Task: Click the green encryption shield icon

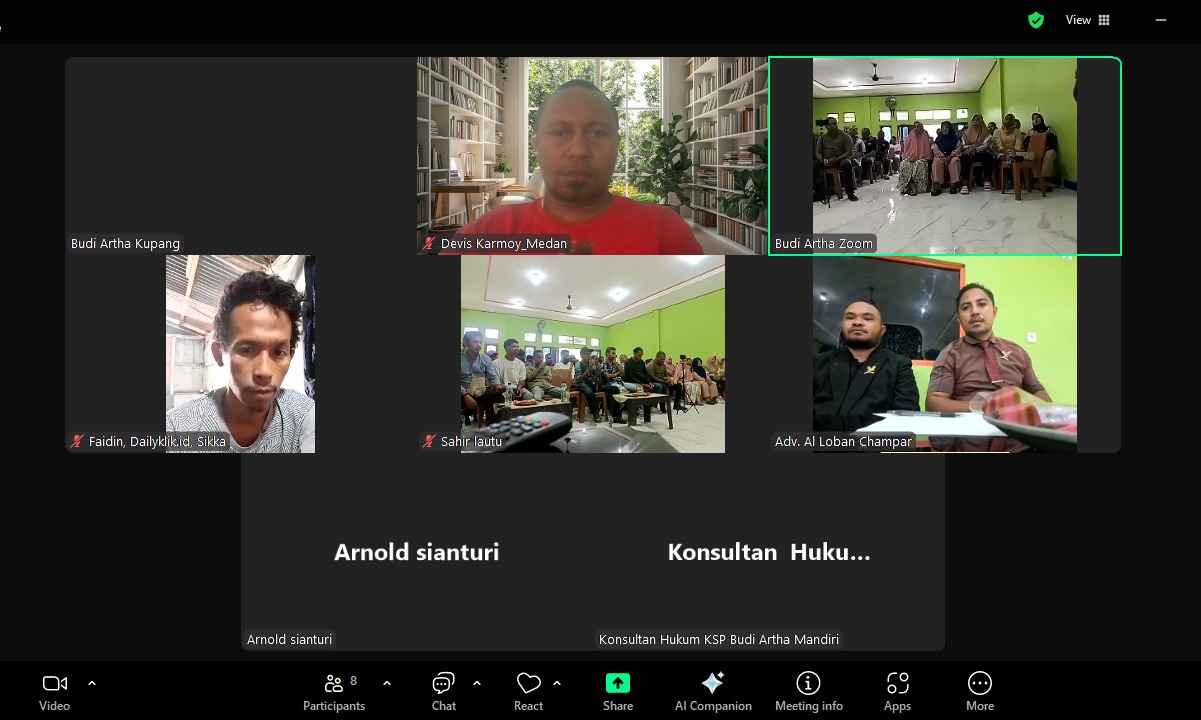Action: pyautogui.click(x=1036, y=20)
